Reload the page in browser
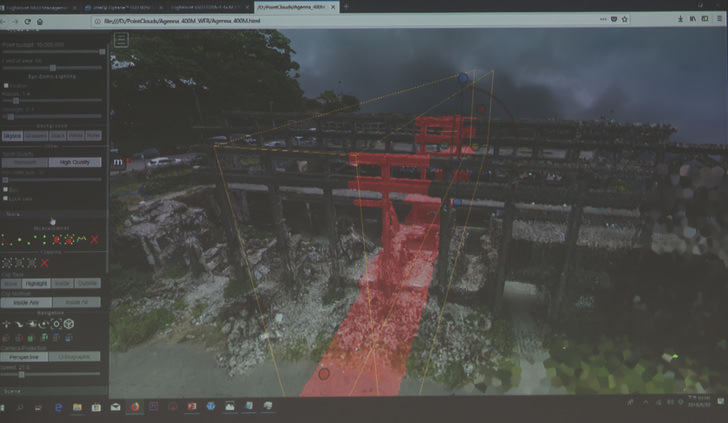The image size is (728, 423). tap(27, 21)
